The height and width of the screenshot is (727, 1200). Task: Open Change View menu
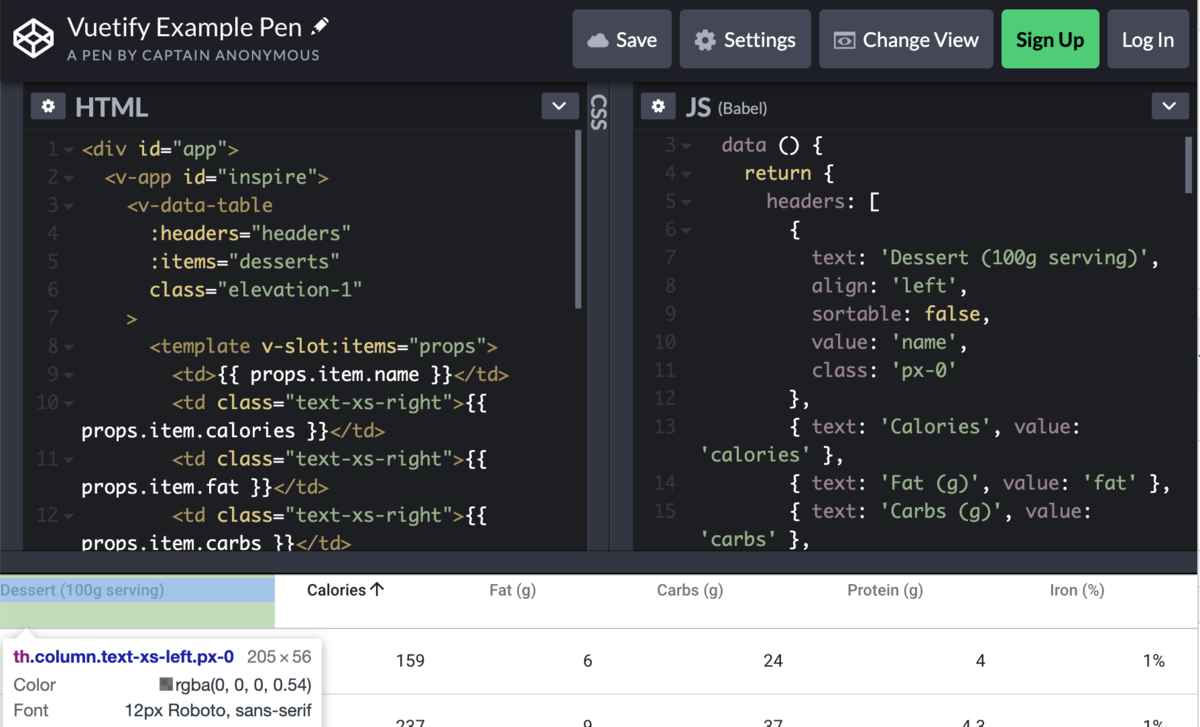tap(906, 40)
